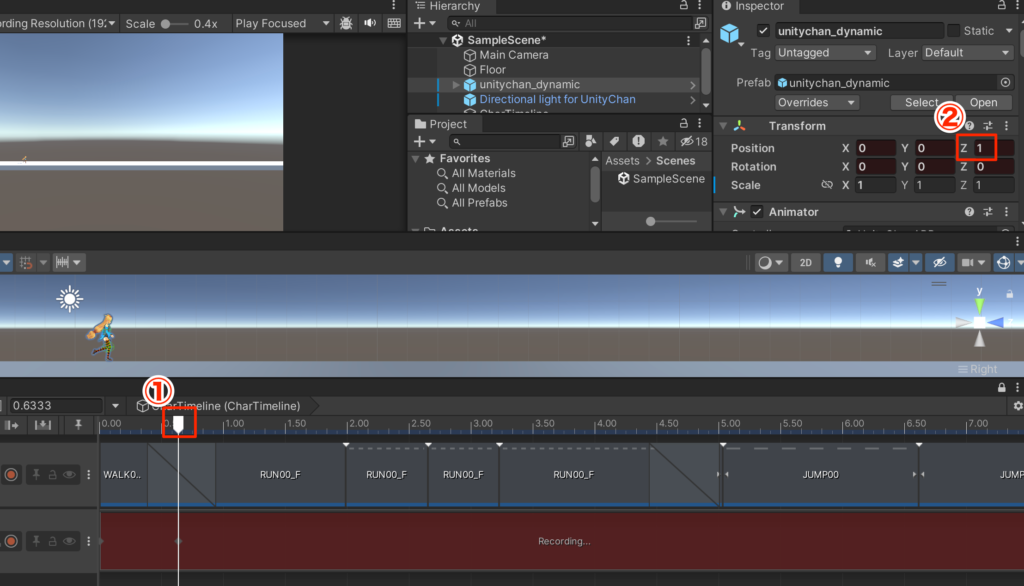The image size is (1024, 586).
Task: Click the prefab Select button
Action: (x=921, y=103)
